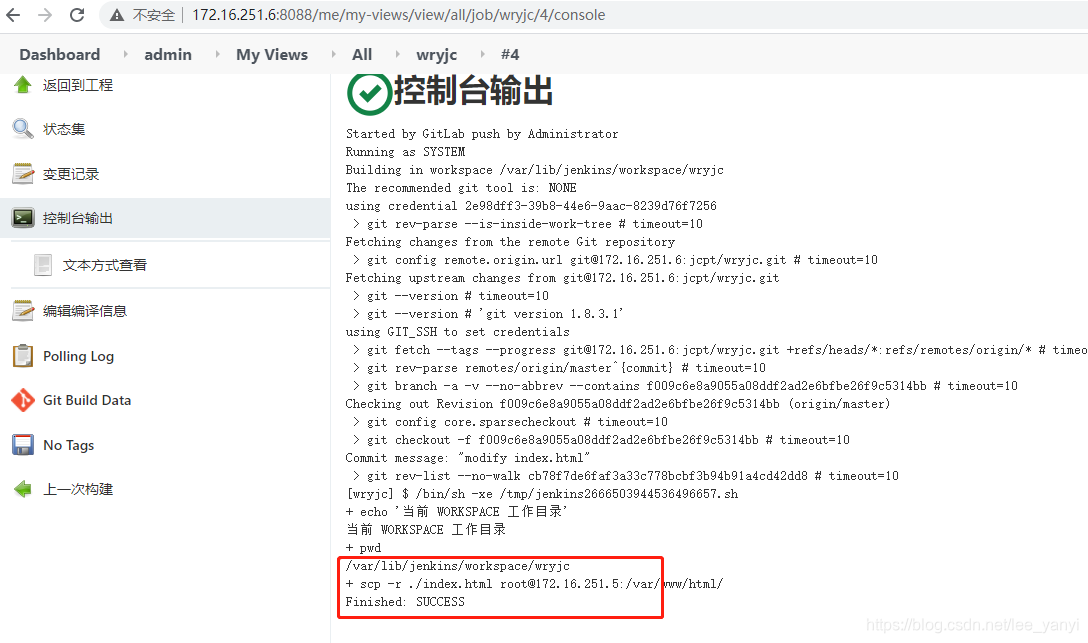Click inside the browser address bar
The image size is (1088, 643).
400,15
